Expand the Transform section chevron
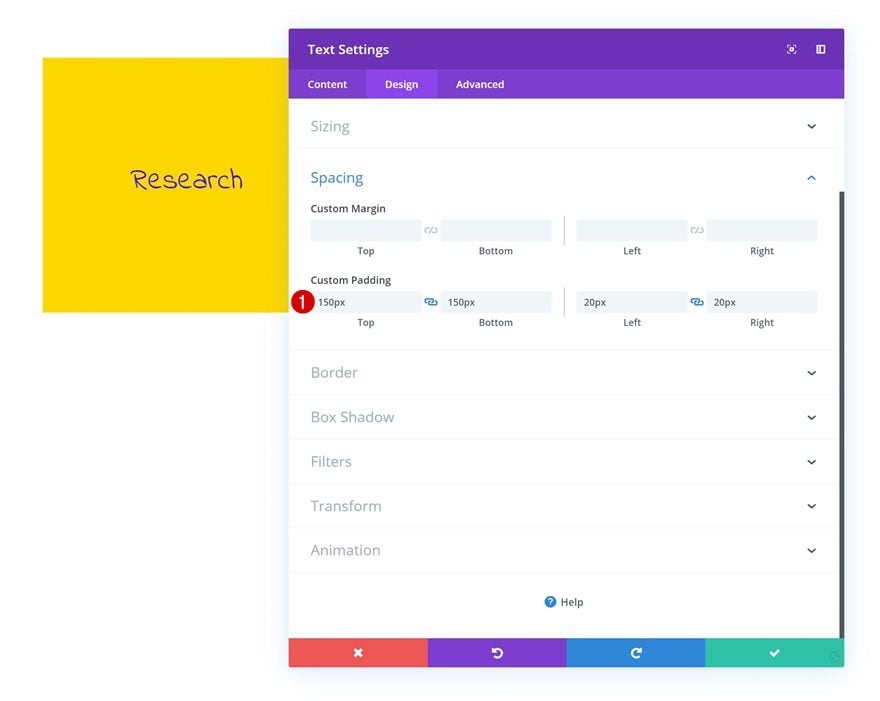Screen dimensions: 880x701 point(812,506)
